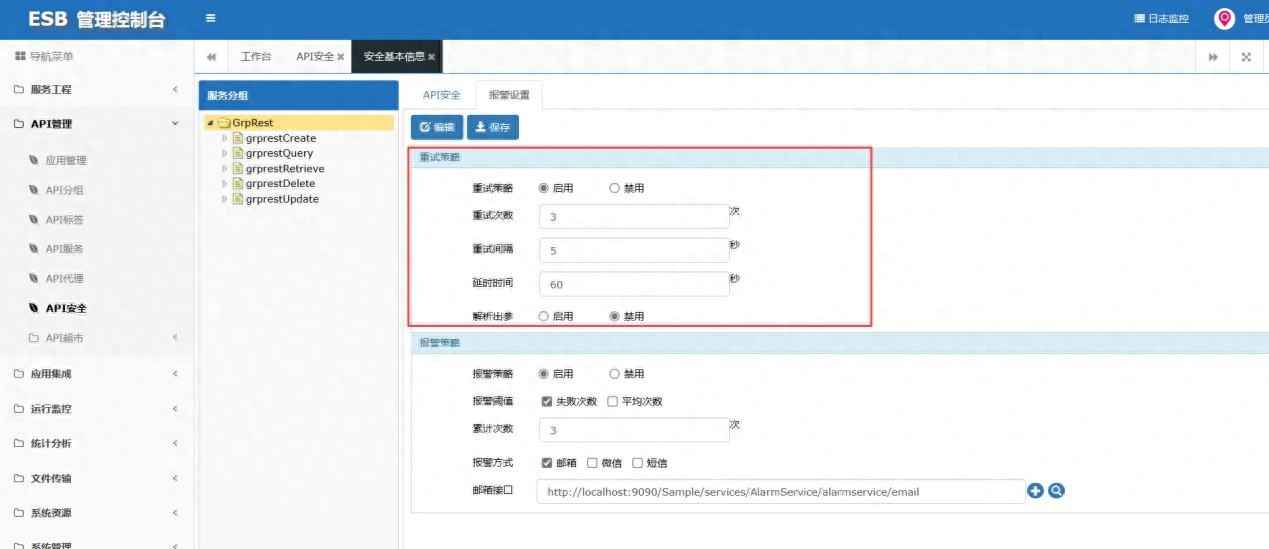Toggle the hamburger menu icon
The height and width of the screenshot is (549, 1269).
coord(210,18)
